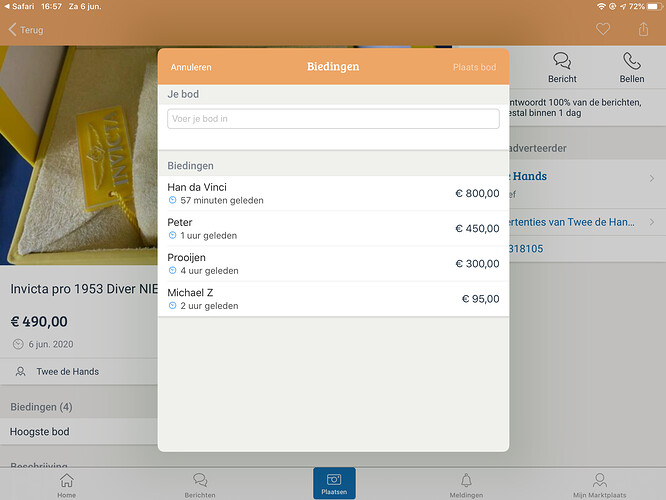Tap the € 300,00 bid amount
Viewport: 666px width, 500px height.
pyautogui.click(x=477, y=264)
